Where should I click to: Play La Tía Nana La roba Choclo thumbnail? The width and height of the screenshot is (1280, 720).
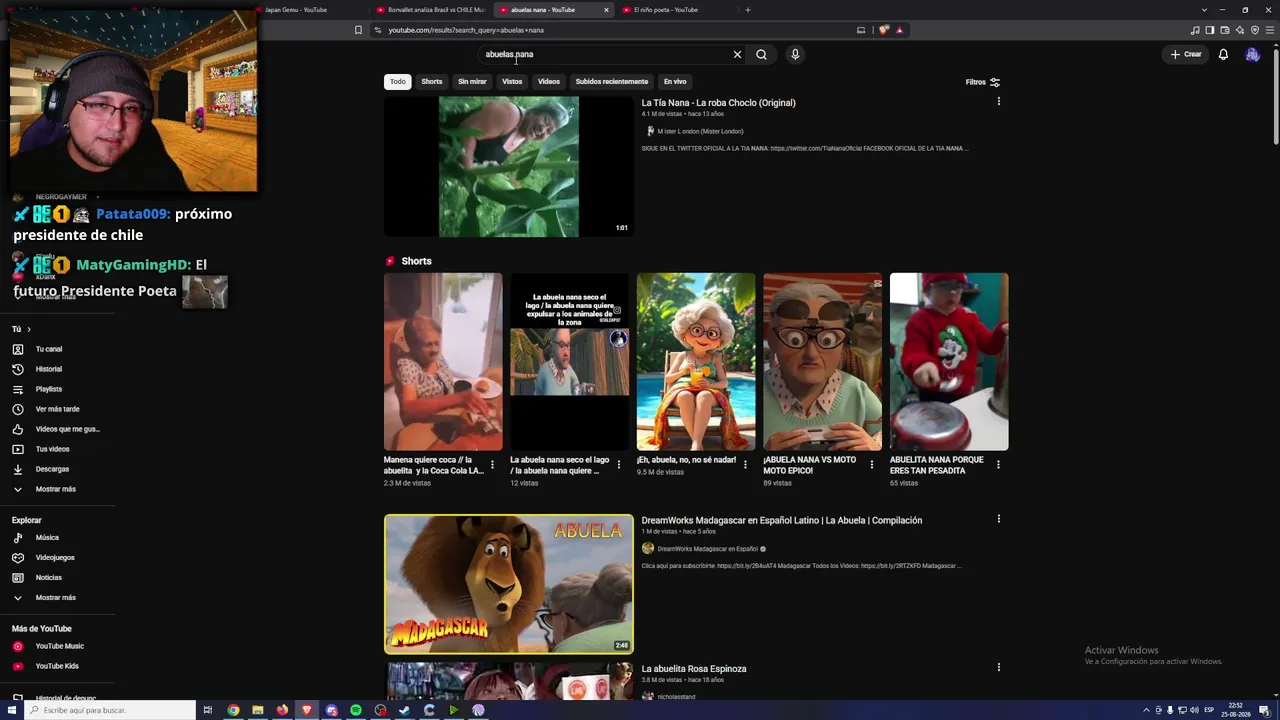(508, 167)
